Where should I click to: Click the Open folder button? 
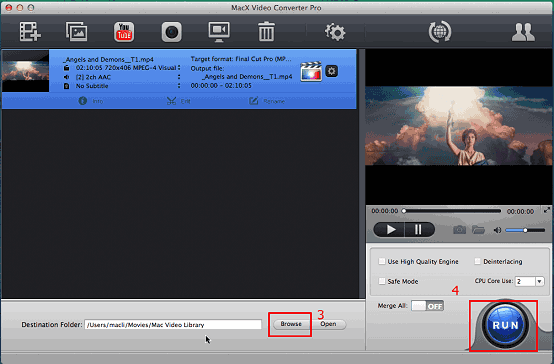(x=328, y=324)
